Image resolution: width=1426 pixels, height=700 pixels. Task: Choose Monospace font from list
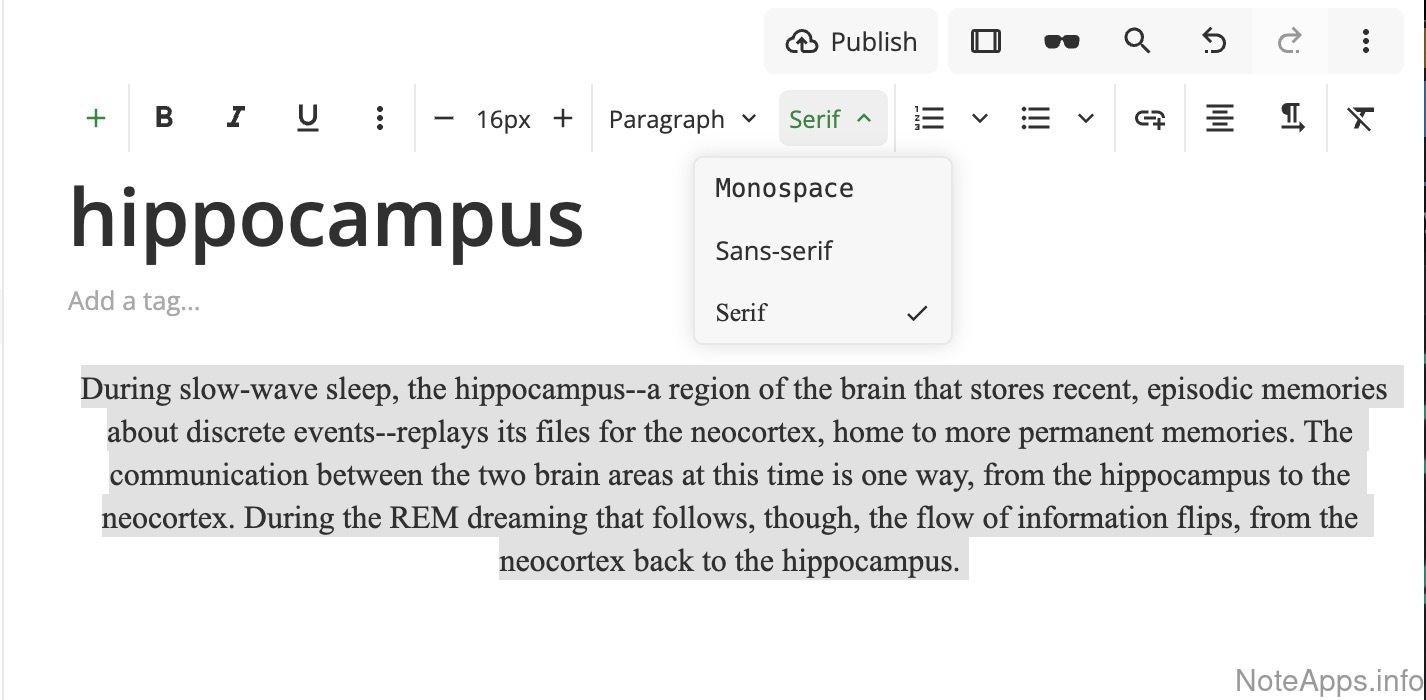point(784,189)
